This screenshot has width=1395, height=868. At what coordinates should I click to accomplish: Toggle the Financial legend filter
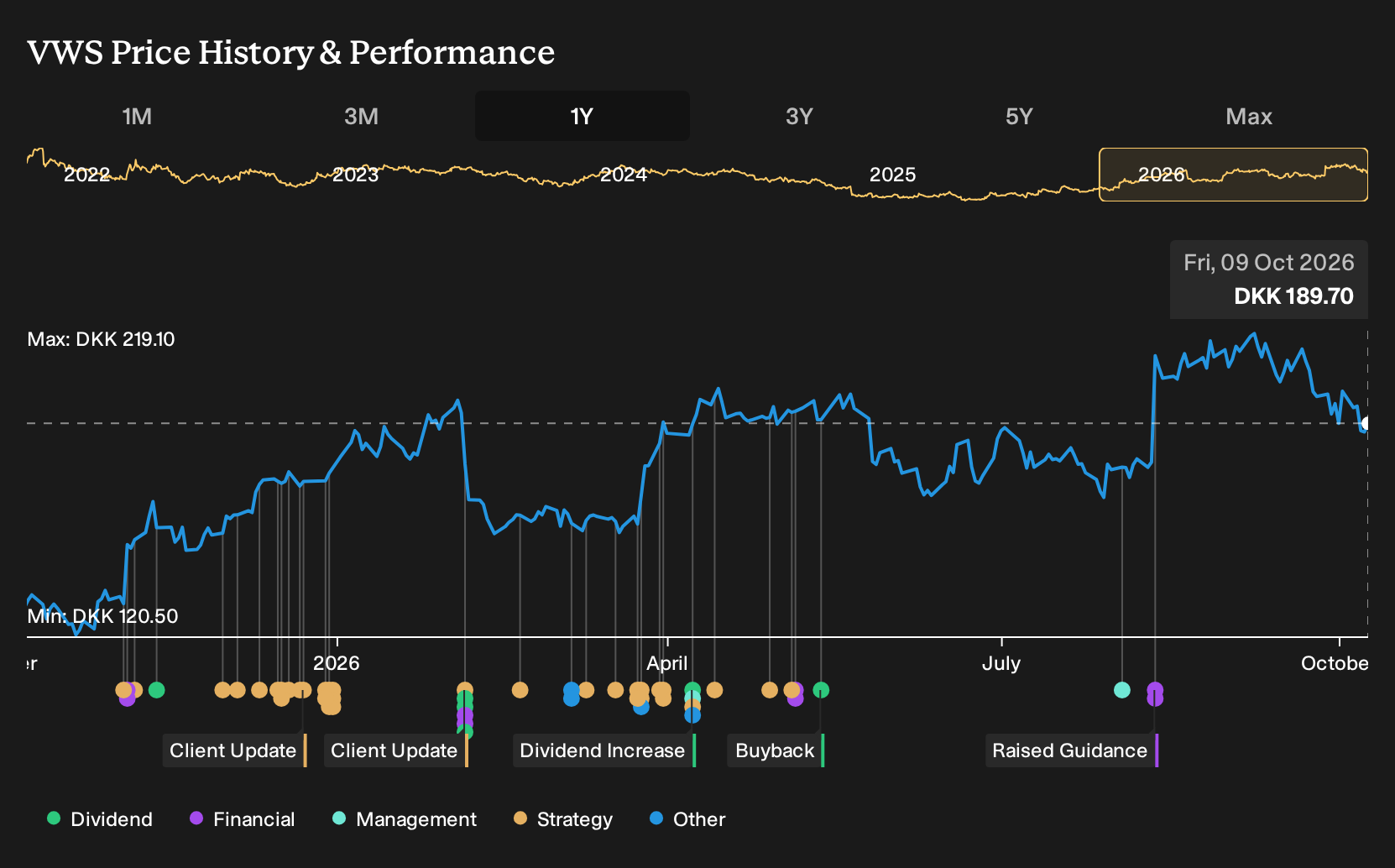[243, 819]
